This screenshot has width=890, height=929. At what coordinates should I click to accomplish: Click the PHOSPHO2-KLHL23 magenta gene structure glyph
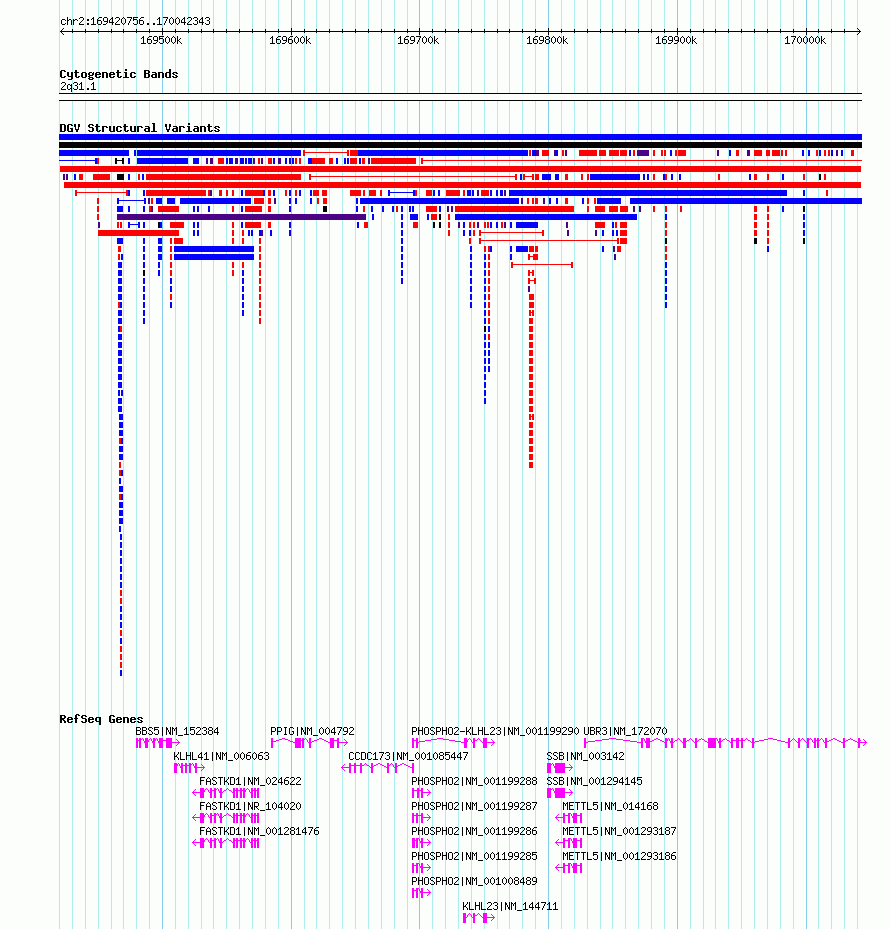pos(453,743)
